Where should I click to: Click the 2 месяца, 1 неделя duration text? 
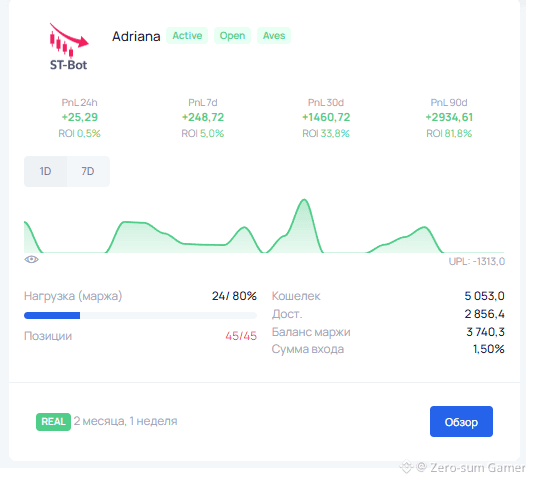coord(125,421)
